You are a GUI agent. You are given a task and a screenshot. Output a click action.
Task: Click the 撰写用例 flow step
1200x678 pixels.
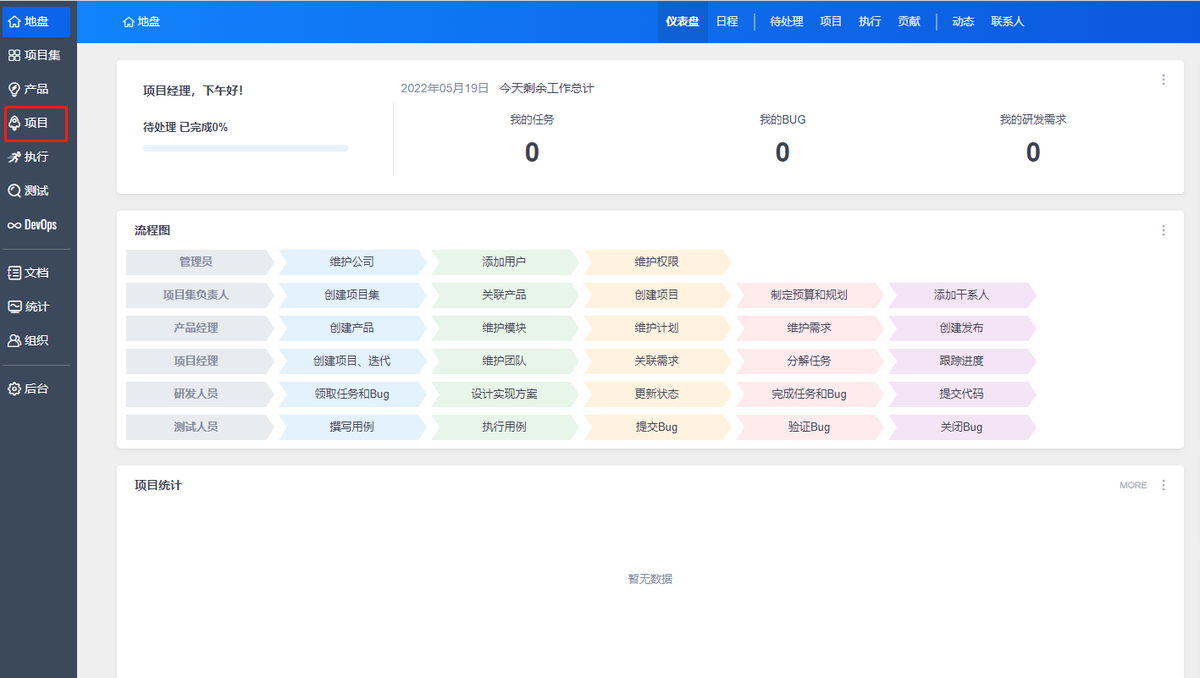coord(352,427)
